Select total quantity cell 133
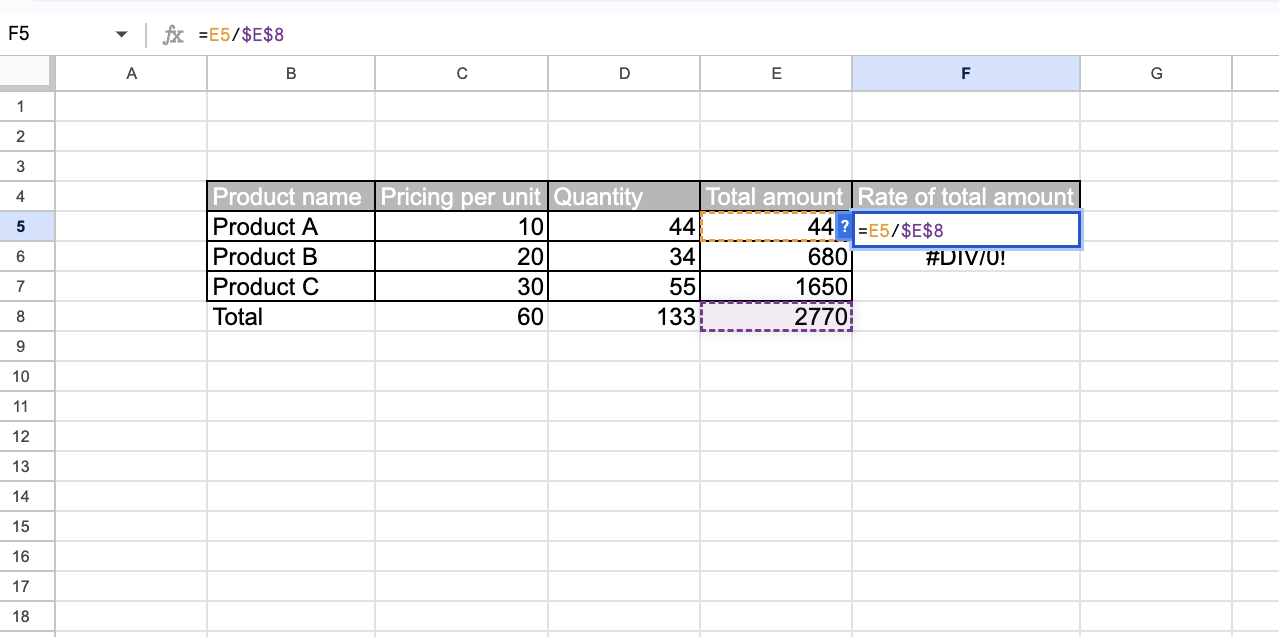Screen dimensions: 1279x637 coord(624,316)
